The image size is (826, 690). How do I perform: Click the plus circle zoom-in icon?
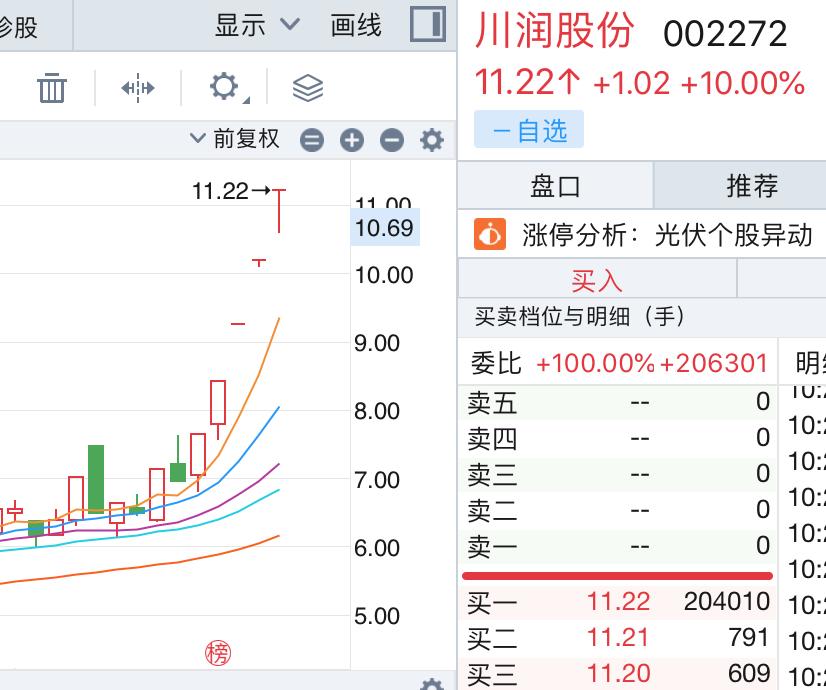pos(351,140)
